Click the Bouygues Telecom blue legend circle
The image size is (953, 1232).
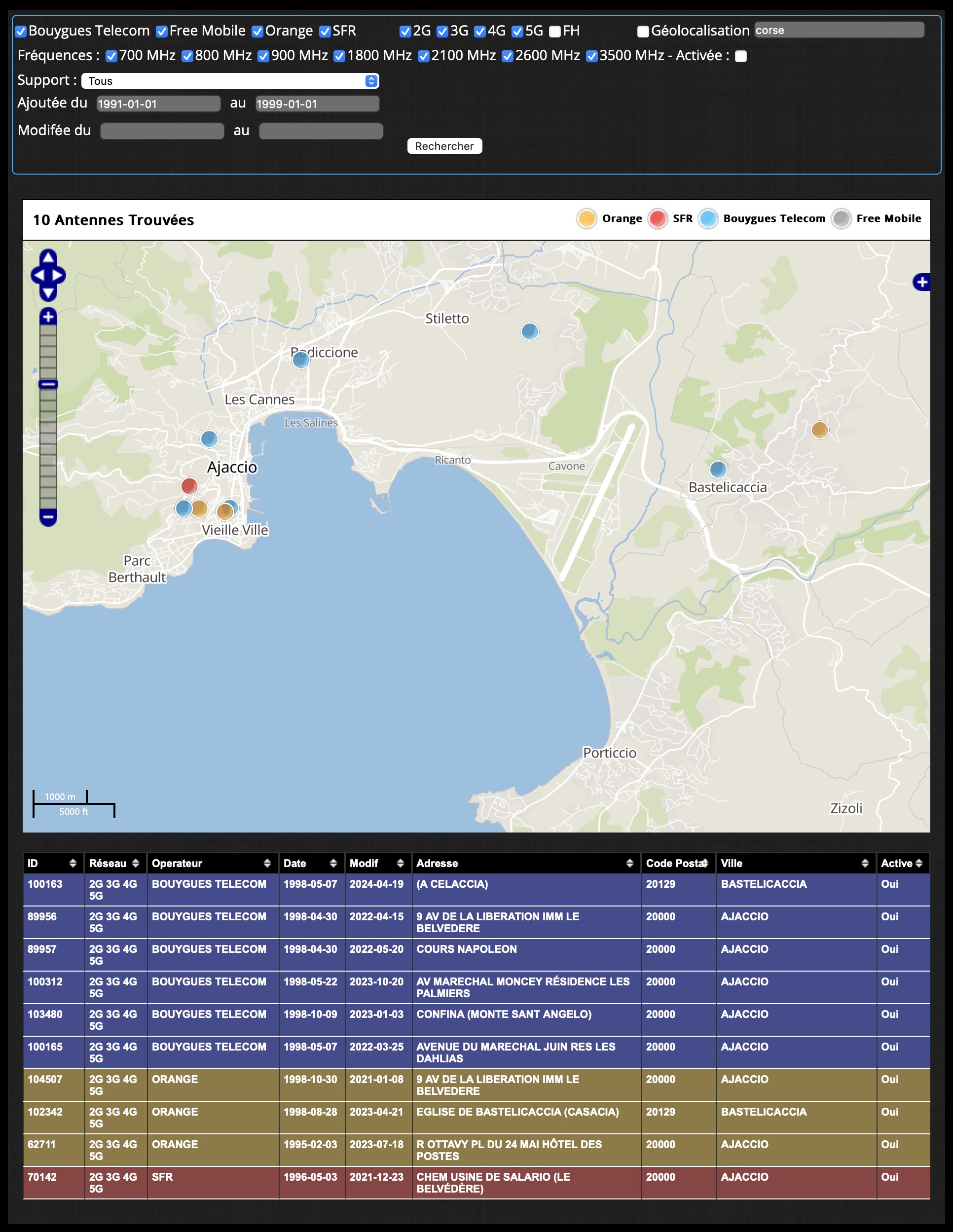[x=707, y=219]
